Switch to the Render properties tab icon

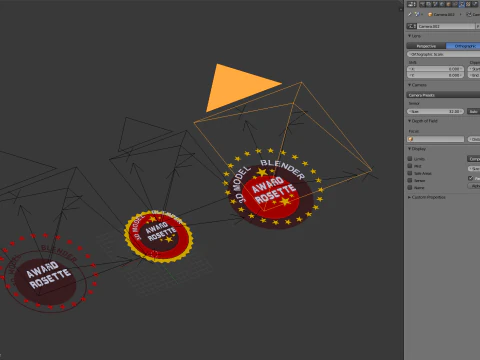[x=422, y=4]
